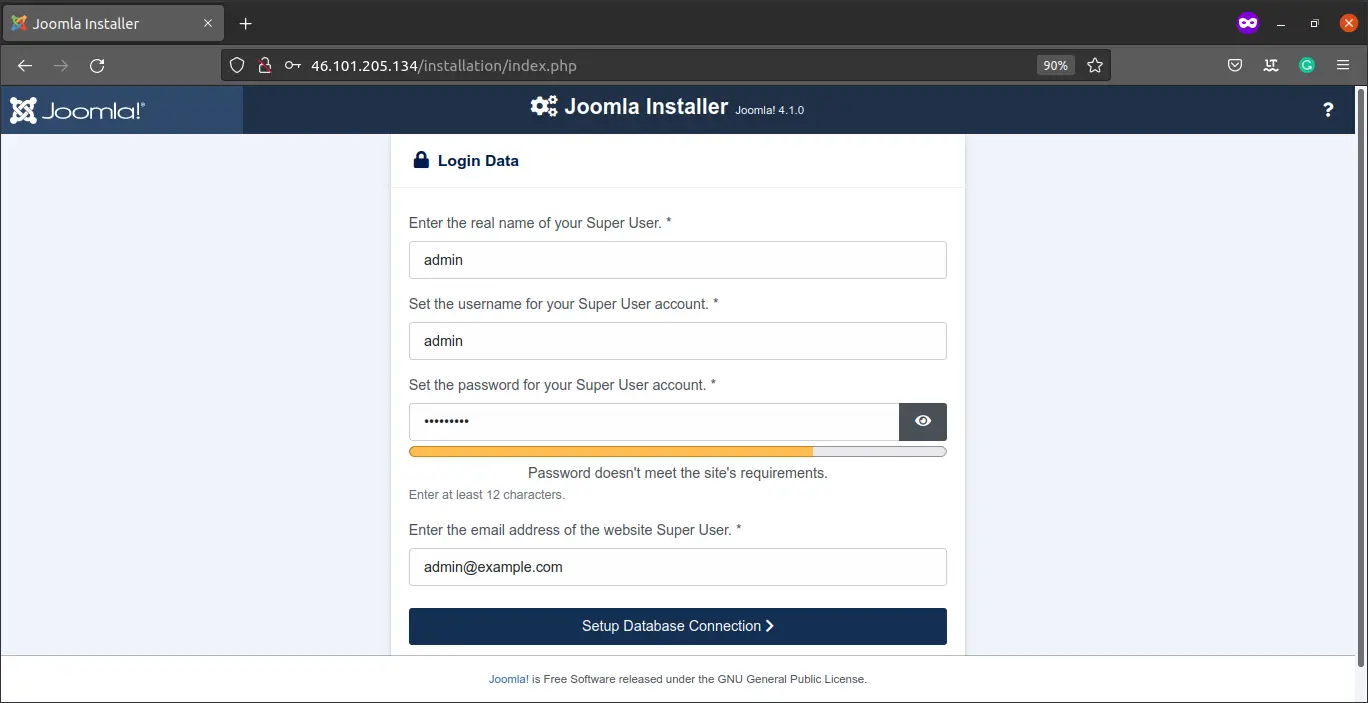Go back with browser back arrow
This screenshot has width=1368, height=703.
25,66
